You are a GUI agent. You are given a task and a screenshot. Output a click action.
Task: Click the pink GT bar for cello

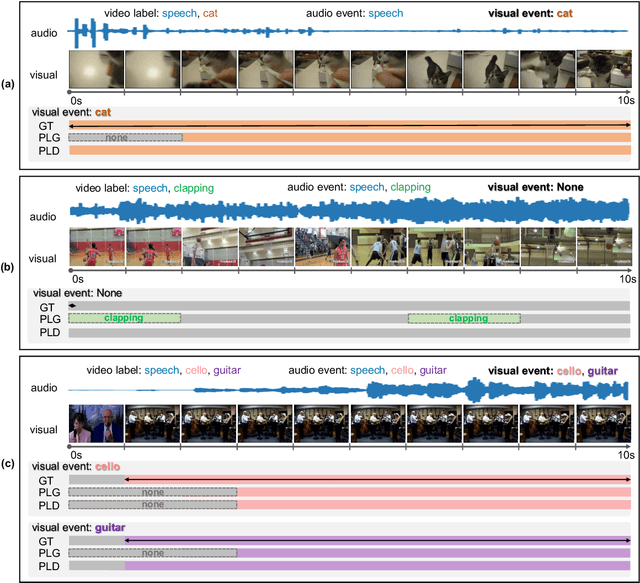(x=378, y=480)
